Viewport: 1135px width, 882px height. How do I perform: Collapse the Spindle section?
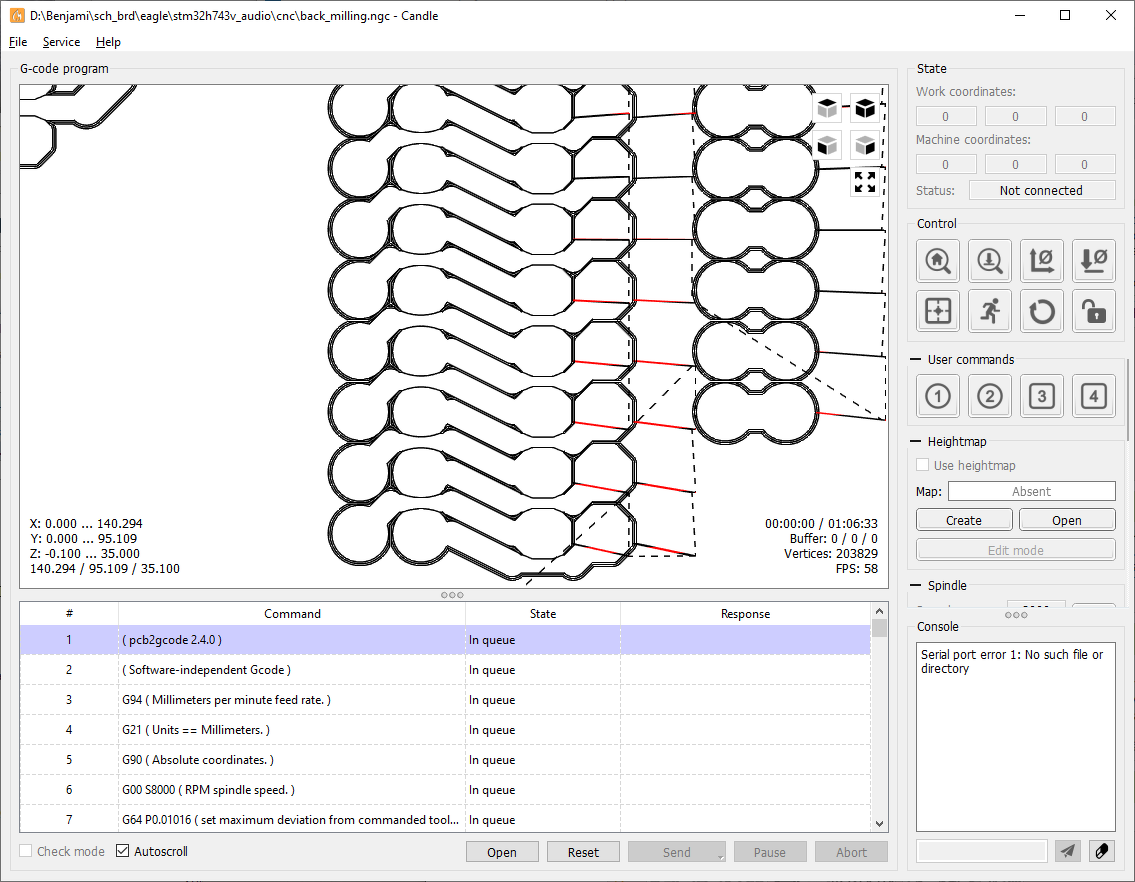point(916,585)
